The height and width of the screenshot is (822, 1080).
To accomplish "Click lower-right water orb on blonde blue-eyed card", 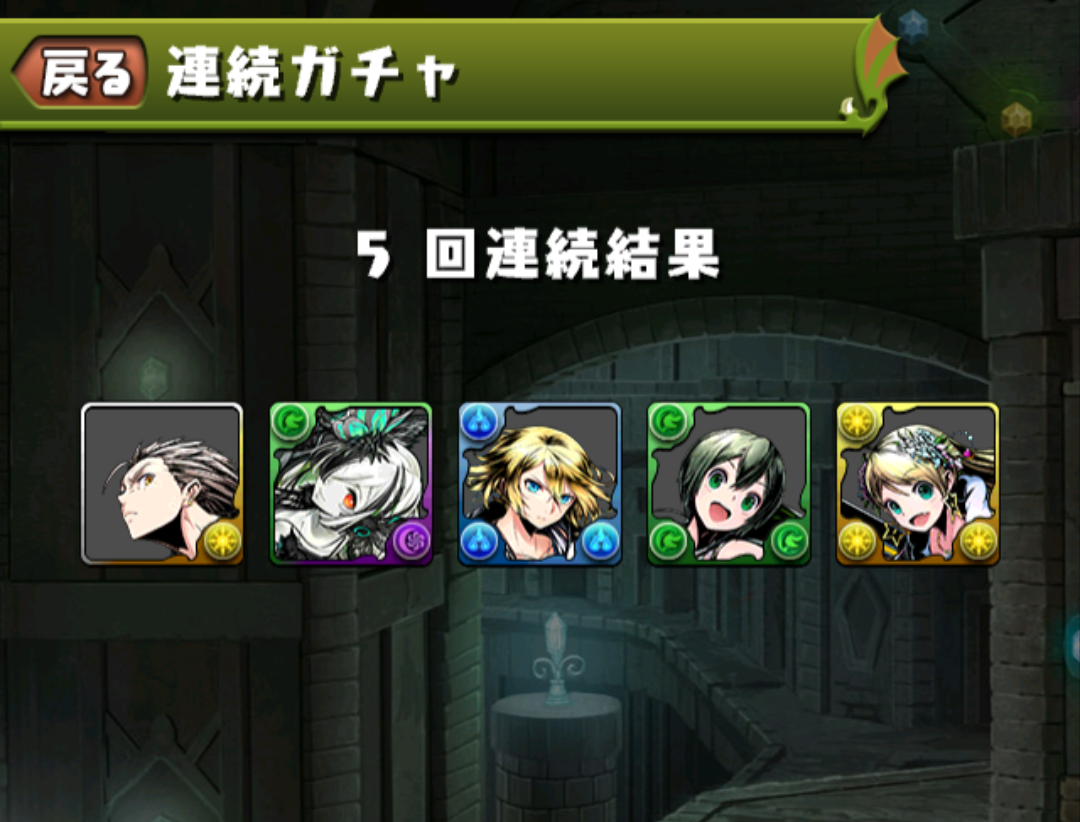I will click(x=600, y=541).
